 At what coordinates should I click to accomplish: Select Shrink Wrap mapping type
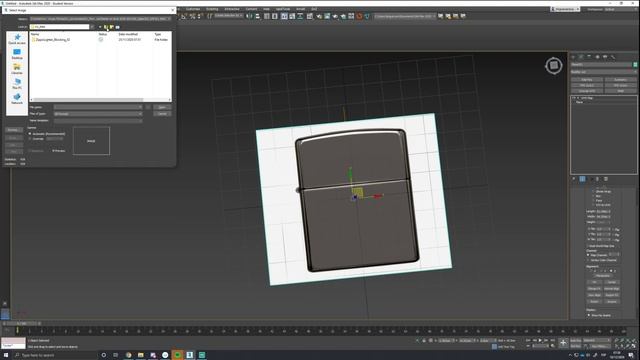pyautogui.click(x=602, y=191)
